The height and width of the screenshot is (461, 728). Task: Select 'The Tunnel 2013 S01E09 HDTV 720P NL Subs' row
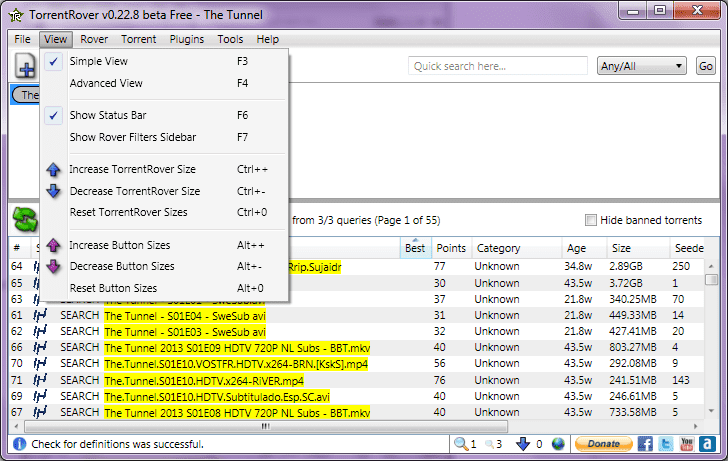[357, 348]
